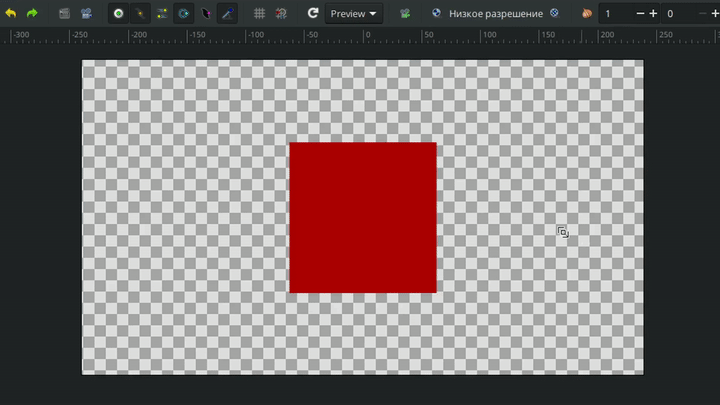Click the green Redo arrow icon
Image resolution: width=720 pixels, height=405 pixels.
[32, 14]
